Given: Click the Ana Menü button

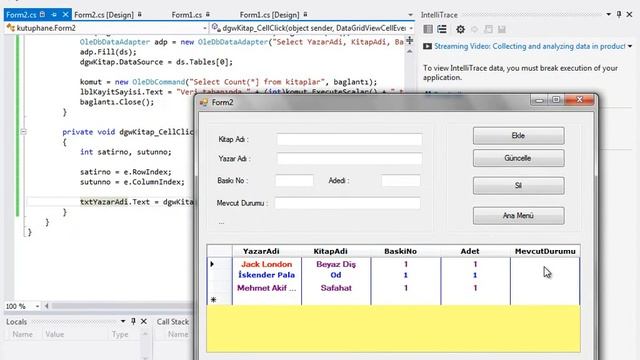Looking at the screenshot, I should pos(518,216).
